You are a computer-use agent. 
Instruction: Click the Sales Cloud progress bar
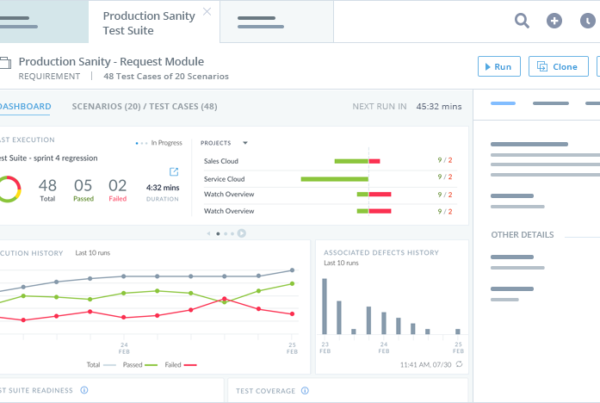356,161
